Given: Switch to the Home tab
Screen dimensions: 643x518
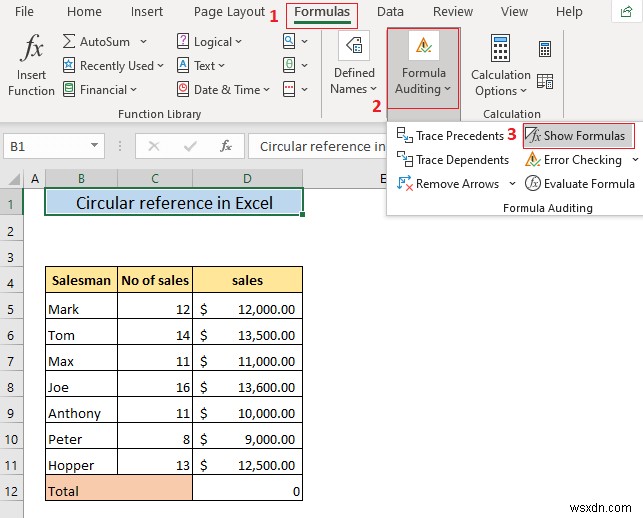Looking at the screenshot, I should pyautogui.click(x=84, y=11).
